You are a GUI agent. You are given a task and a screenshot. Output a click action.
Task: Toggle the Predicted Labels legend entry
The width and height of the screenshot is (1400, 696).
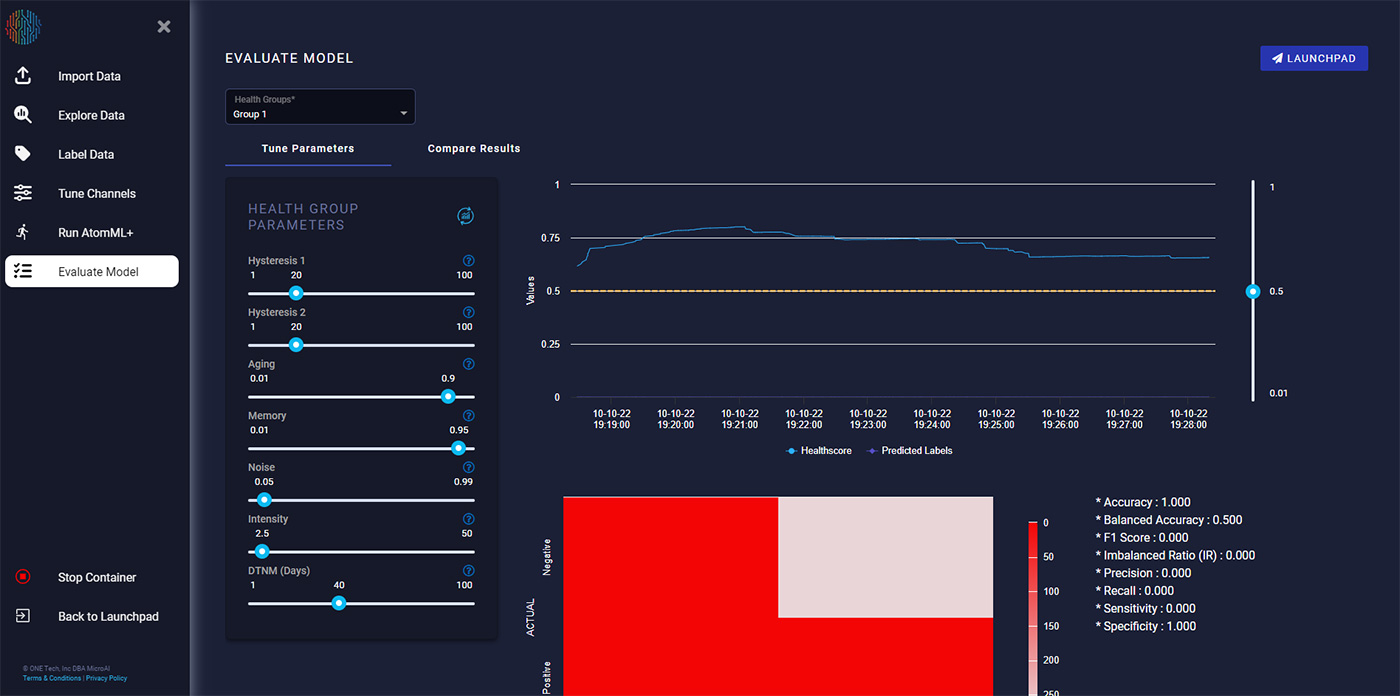(909, 451)
